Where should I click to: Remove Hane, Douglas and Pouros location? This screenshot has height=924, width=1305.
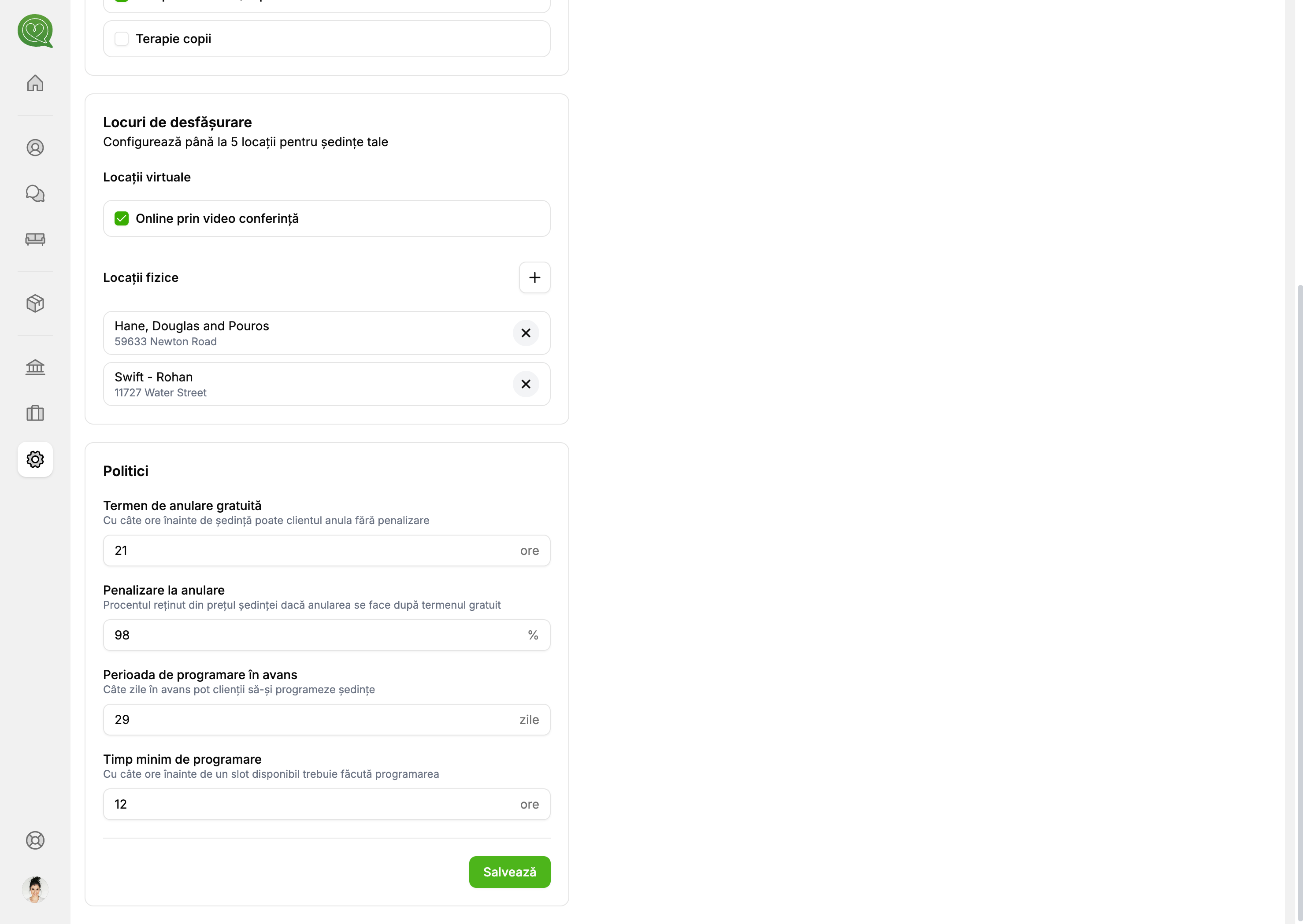[526, 333]
